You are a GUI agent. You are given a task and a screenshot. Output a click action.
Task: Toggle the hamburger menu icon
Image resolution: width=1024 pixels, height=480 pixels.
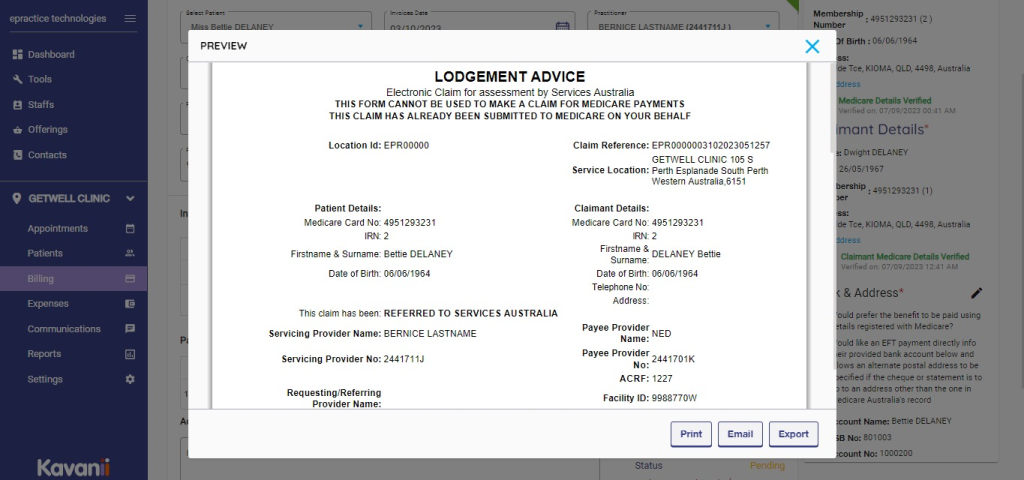point(130,19)
